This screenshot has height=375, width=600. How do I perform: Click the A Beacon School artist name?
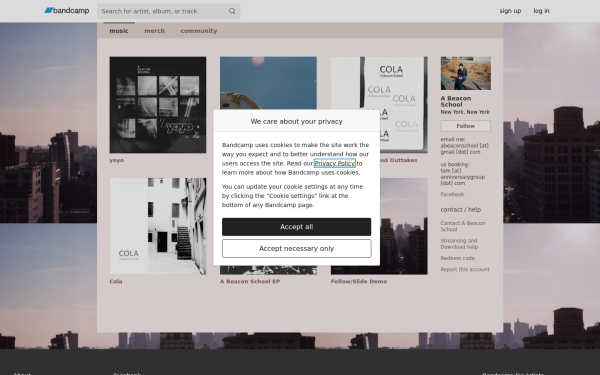coord(456,101)
